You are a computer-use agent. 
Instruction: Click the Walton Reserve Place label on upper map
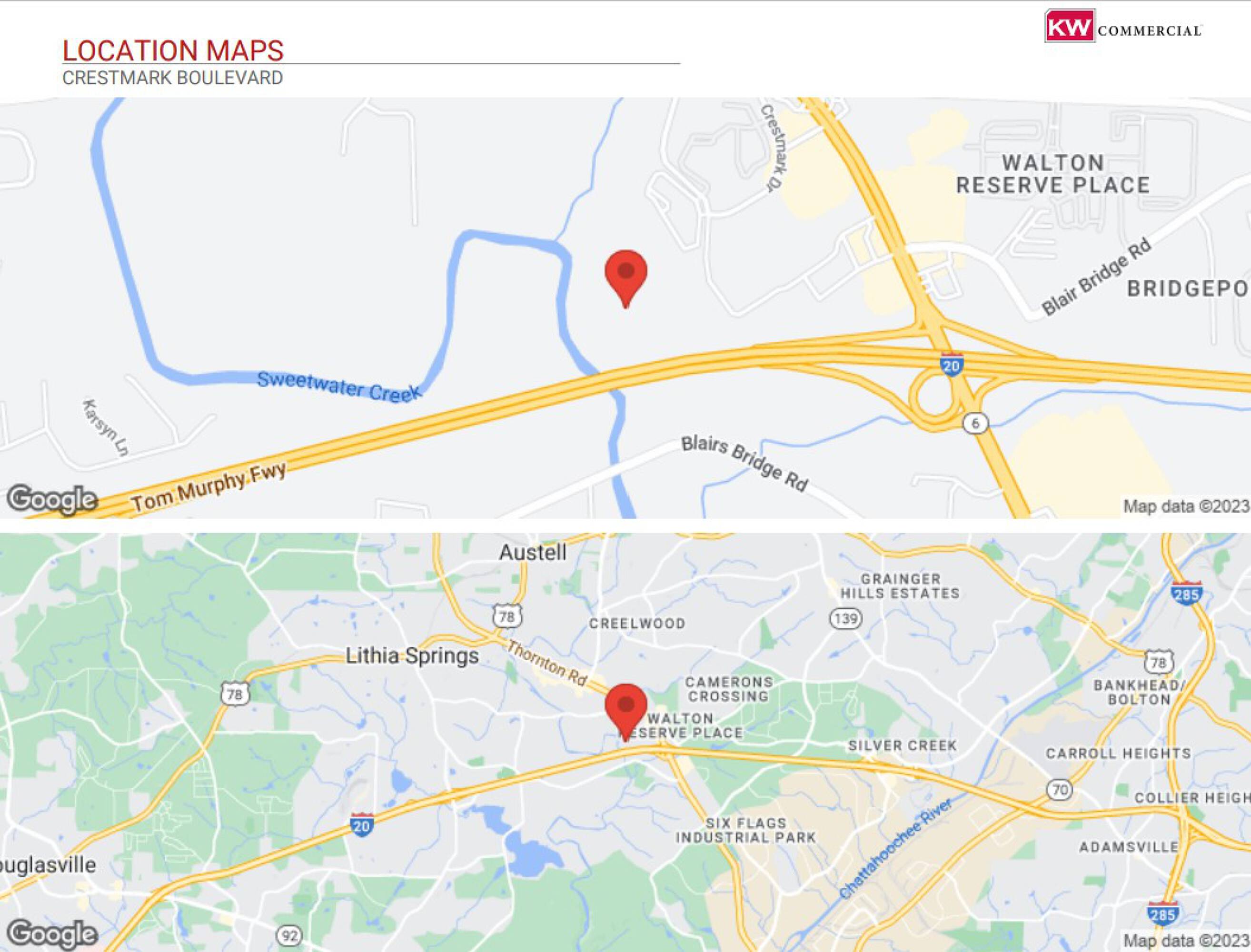[x=1053, y=174]
